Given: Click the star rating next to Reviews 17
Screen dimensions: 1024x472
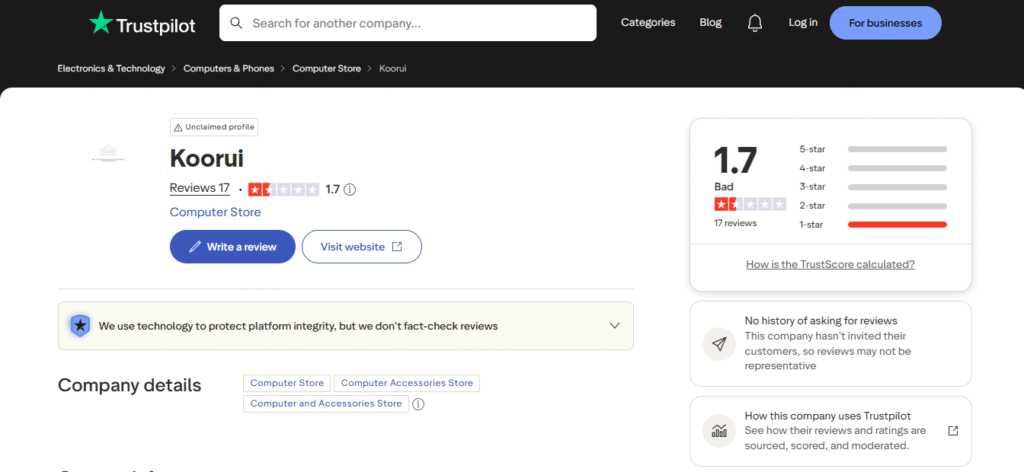Looking at the screenshot, I should 284,189.
